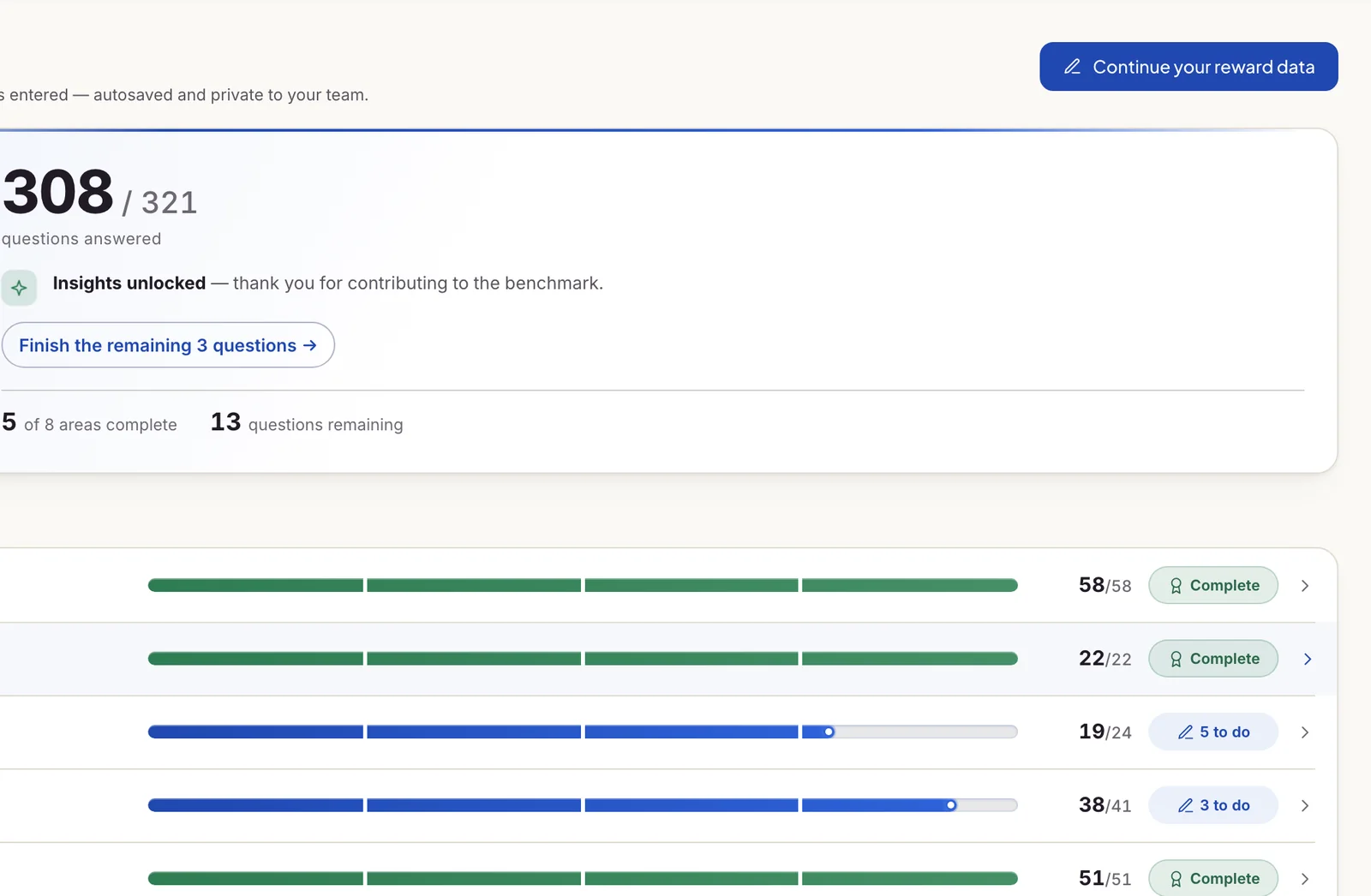The image size is (1371, 896).
Task: Click the Insights unlocked message text
Action: 328,284
